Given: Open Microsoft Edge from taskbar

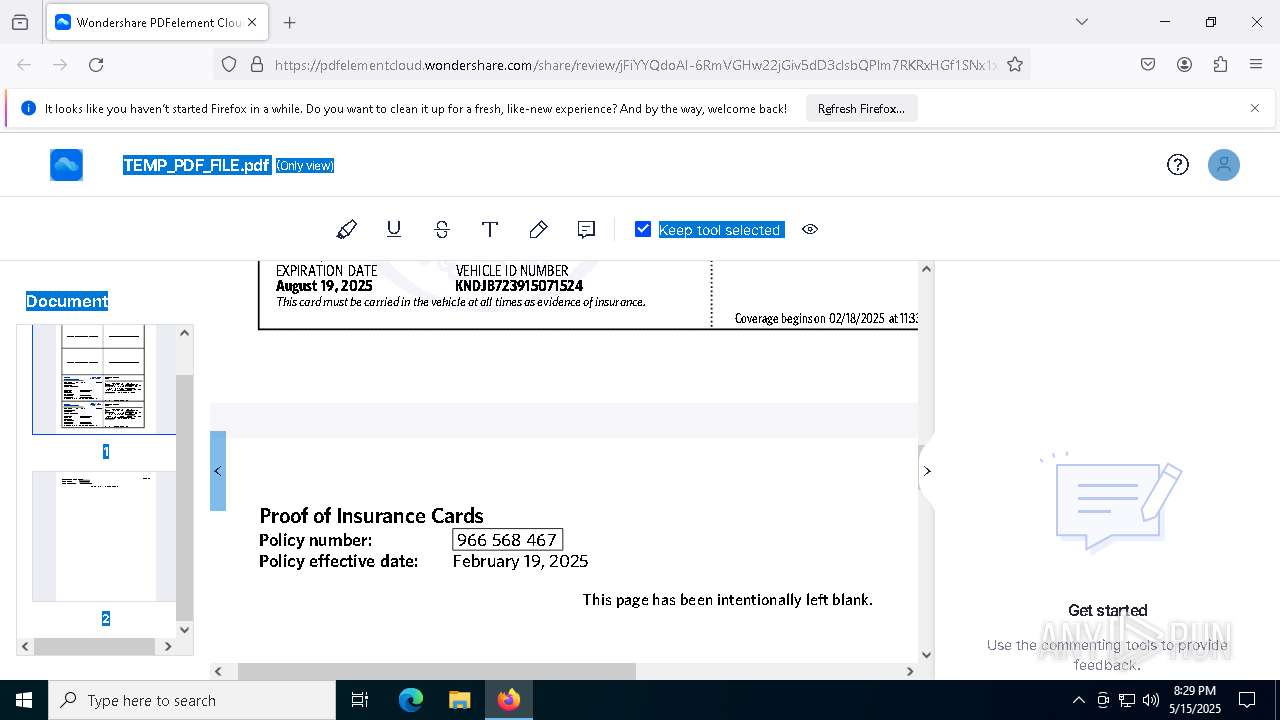Looking at the screenshot, I should (x=411, y=700).
